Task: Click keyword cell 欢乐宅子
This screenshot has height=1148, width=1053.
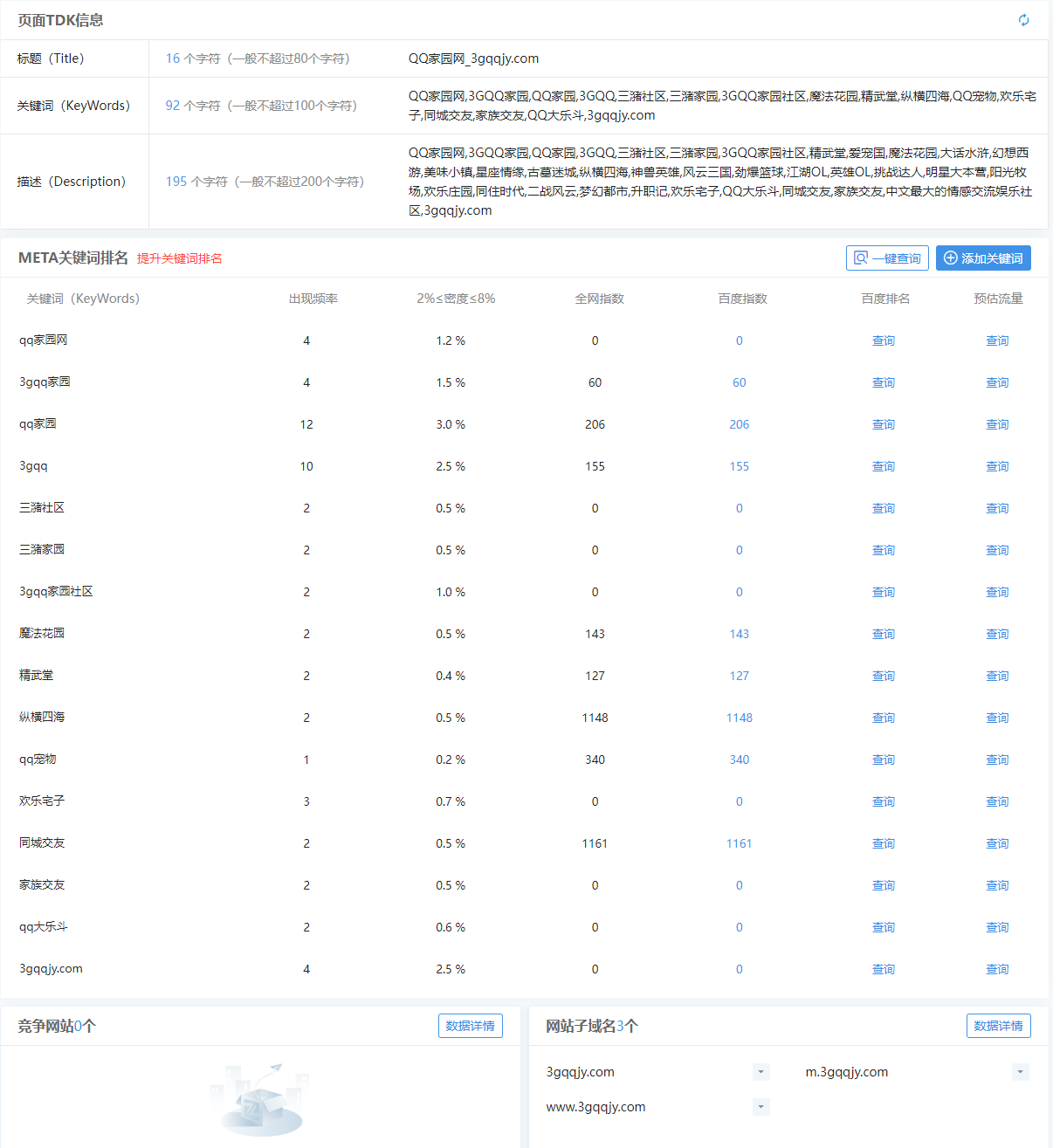Action: [42, 801]
